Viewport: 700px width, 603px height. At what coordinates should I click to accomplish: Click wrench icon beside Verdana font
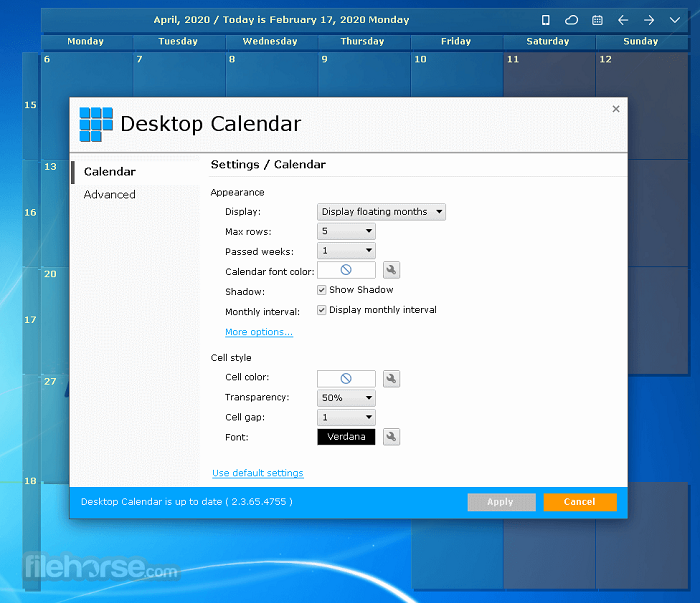[391, 437]
